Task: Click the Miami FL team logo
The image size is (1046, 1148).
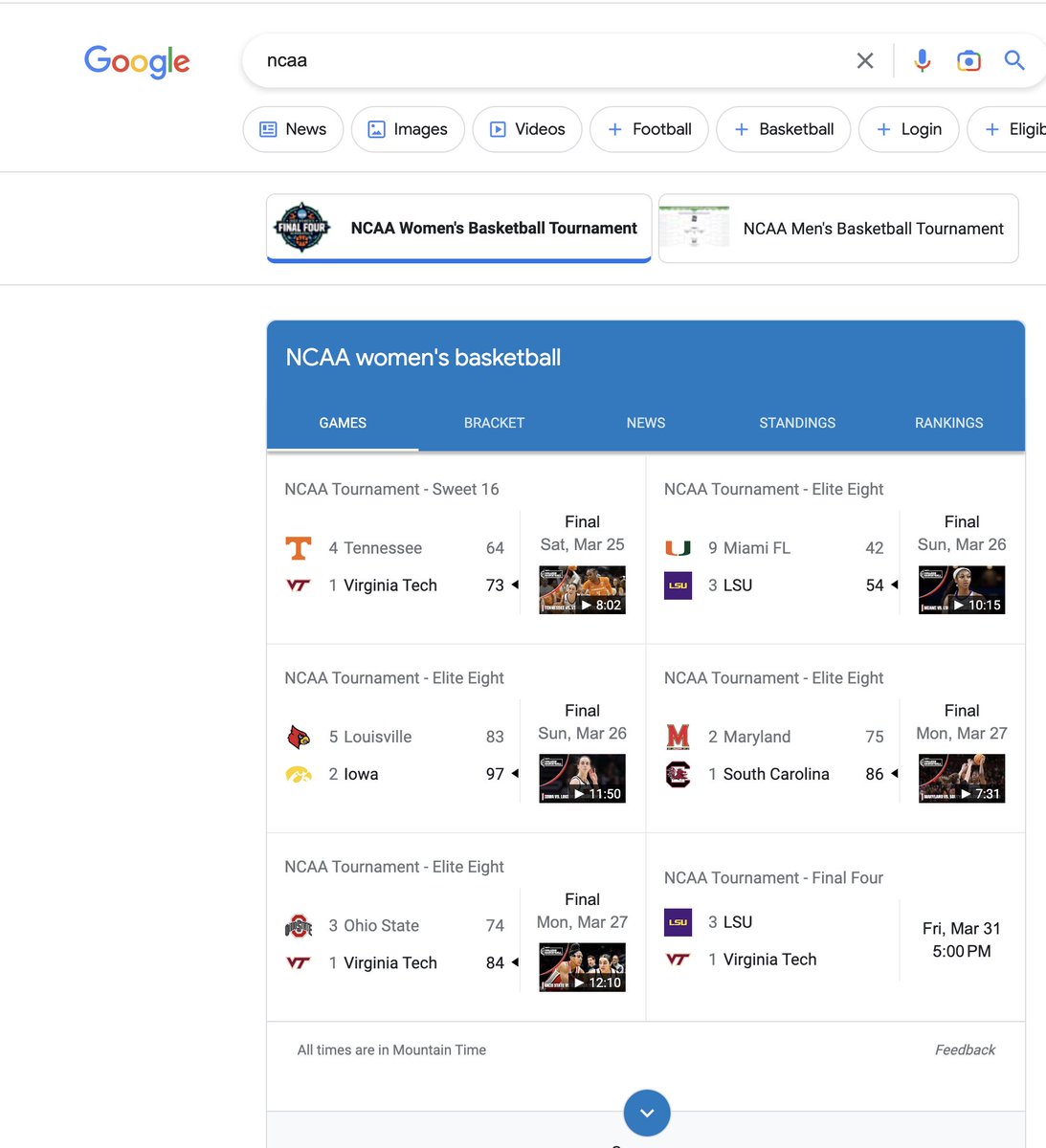Action: tap(678, 548)
